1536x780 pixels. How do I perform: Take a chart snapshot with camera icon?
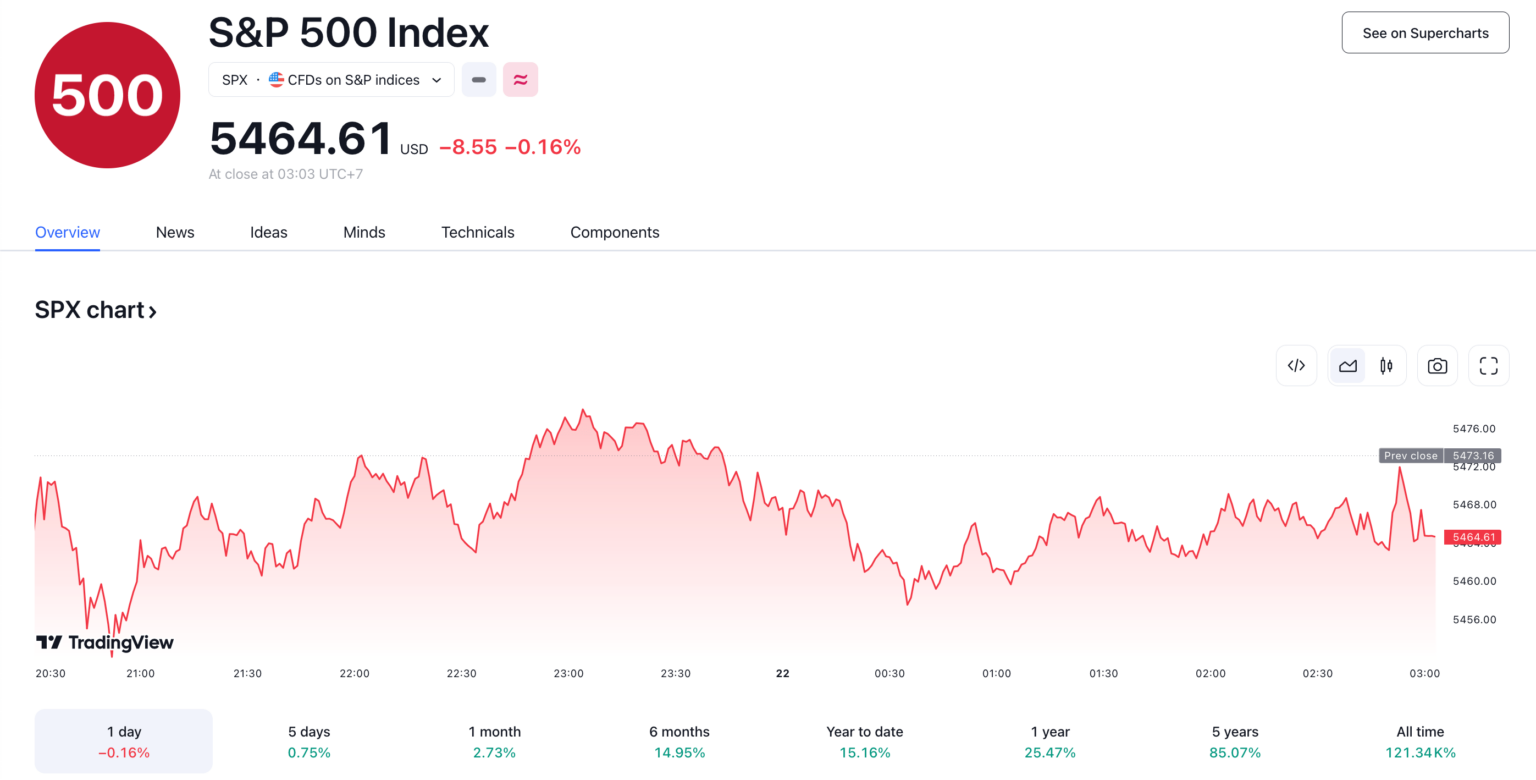pyautogui.click(x=1437, y=365)
